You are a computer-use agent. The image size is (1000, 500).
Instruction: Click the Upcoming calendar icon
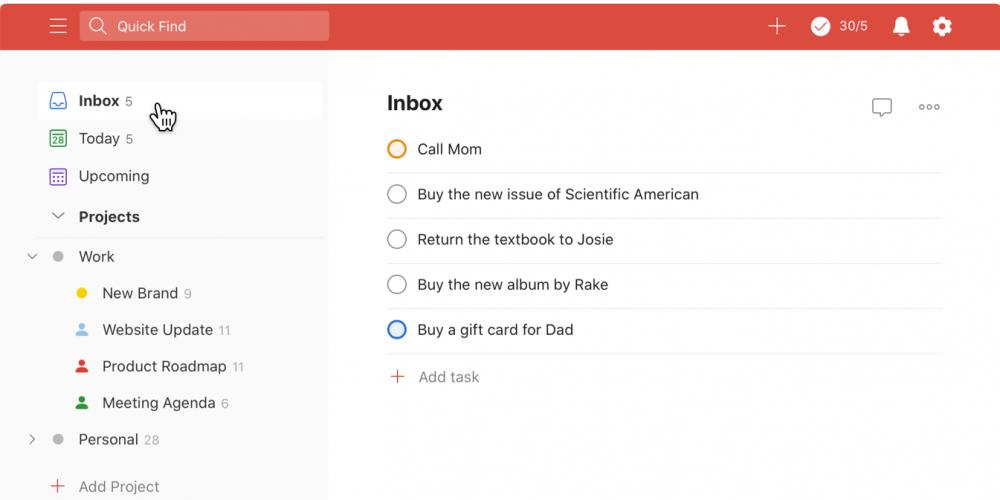pos(58,177)
